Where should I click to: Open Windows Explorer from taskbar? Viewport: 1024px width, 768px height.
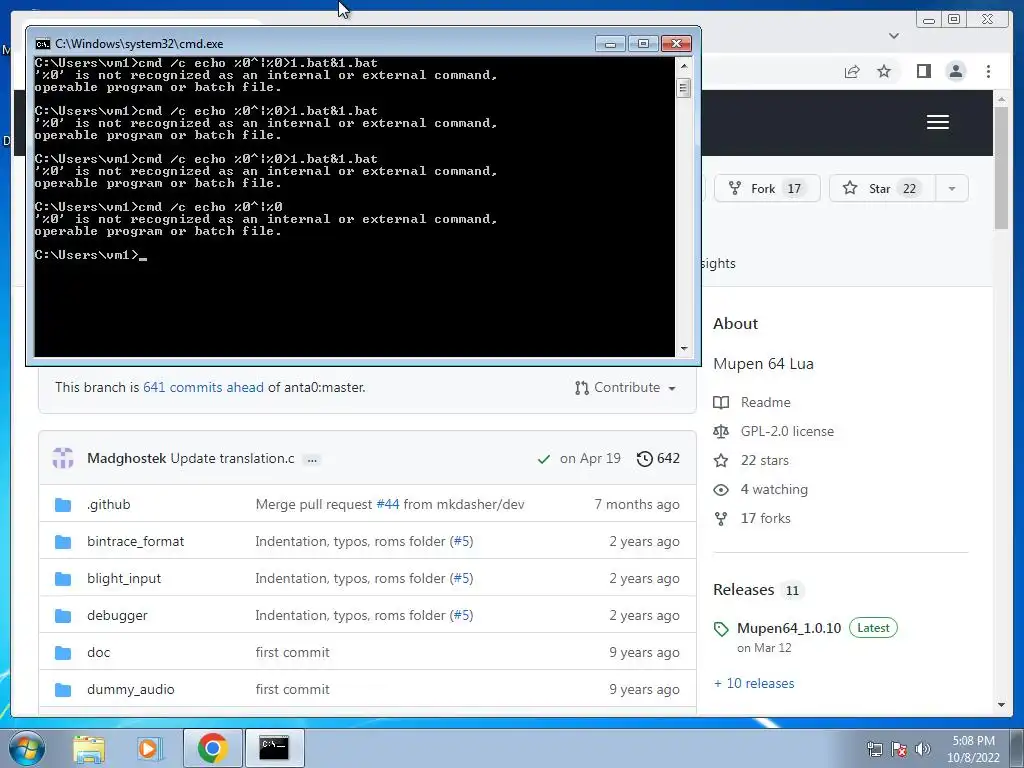(x=88, y=748)
